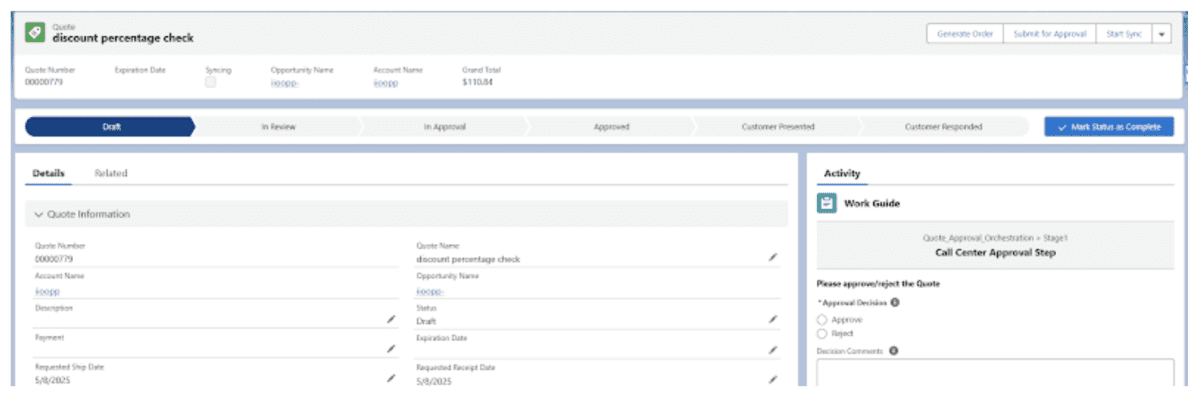
Task: Click the Submit for Approval button
Action: [1050, 34]
